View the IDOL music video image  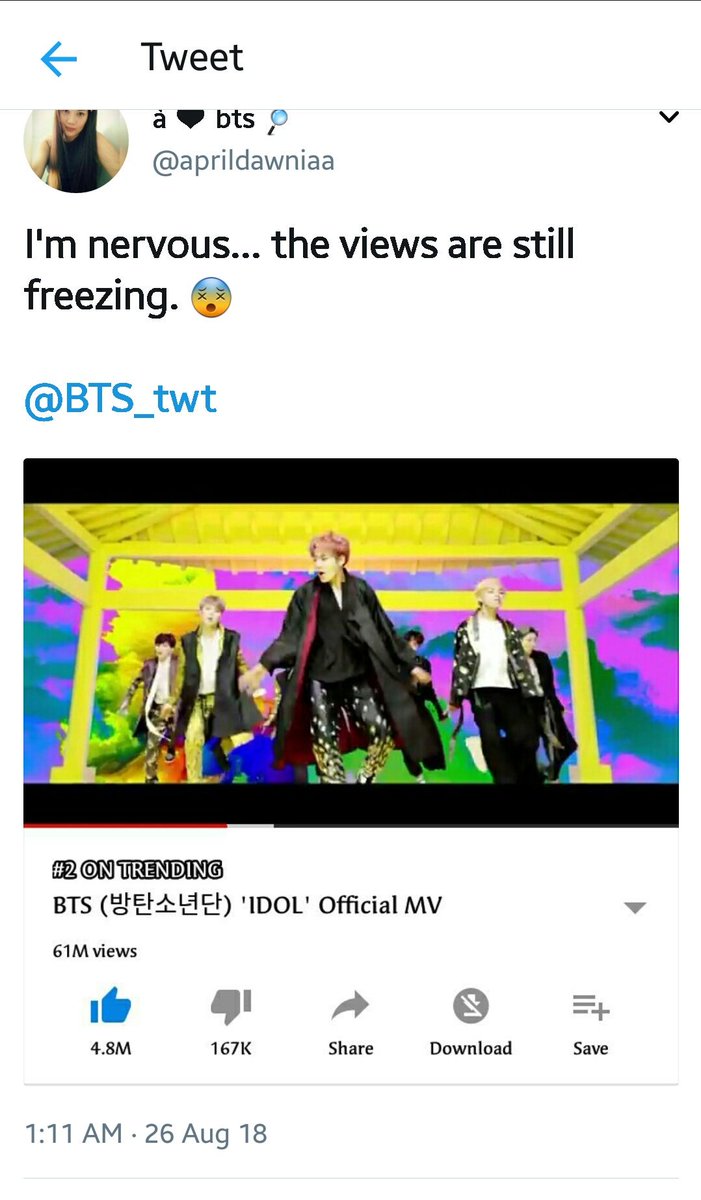(351, 641)
